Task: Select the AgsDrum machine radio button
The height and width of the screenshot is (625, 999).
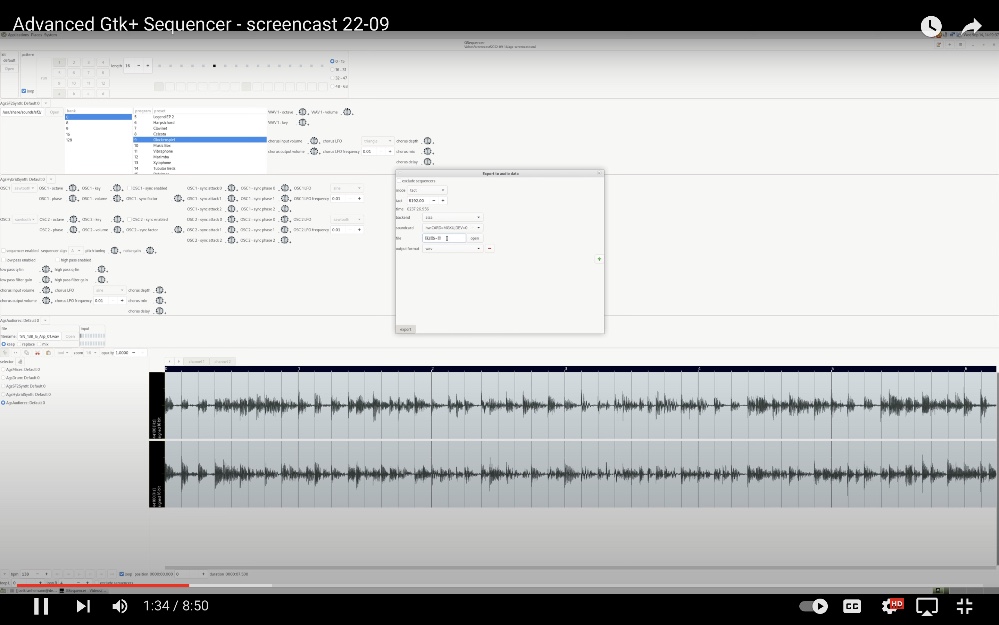Action: point(3,378)
